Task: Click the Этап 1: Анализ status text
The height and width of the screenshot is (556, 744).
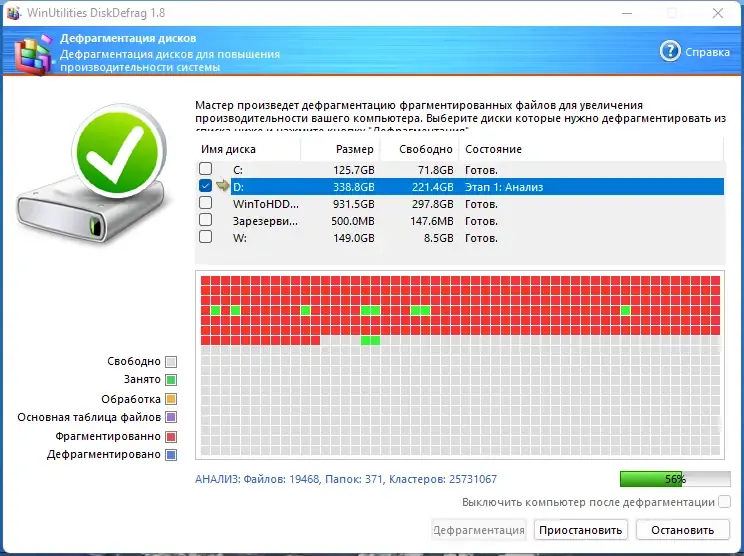Action: click(x=504, y=187)
